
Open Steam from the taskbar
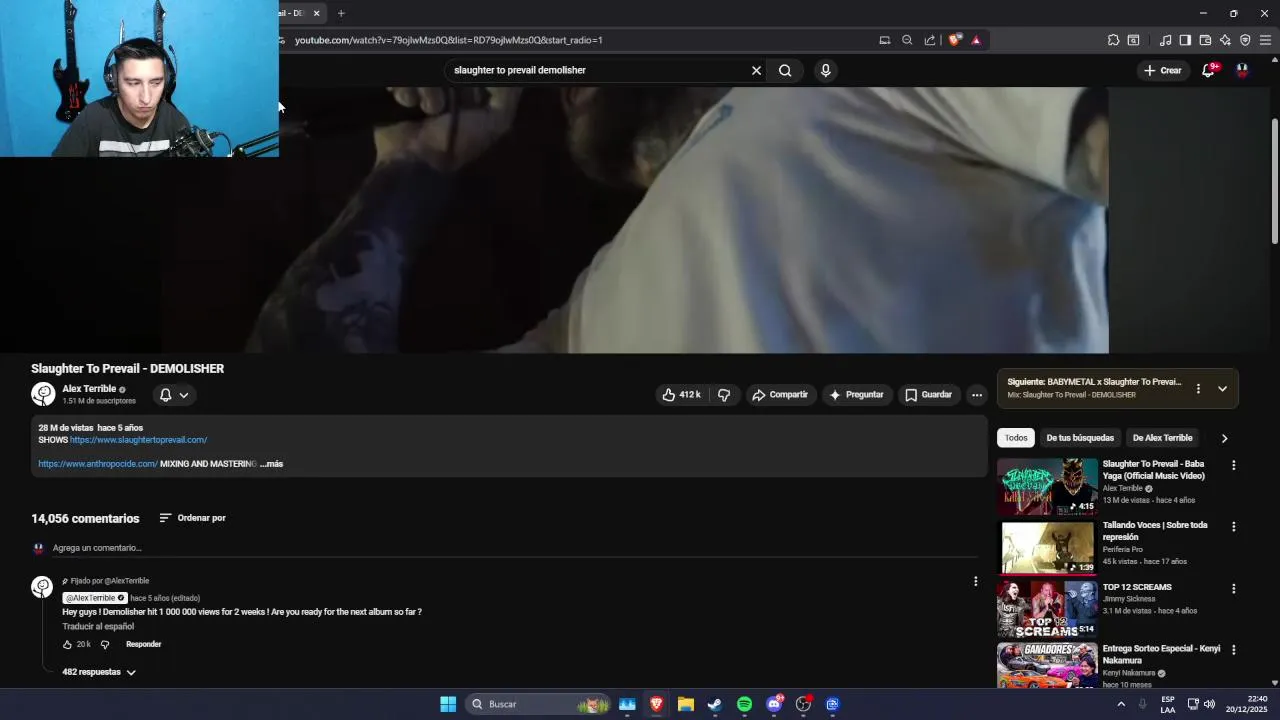(x=714, y=704)
